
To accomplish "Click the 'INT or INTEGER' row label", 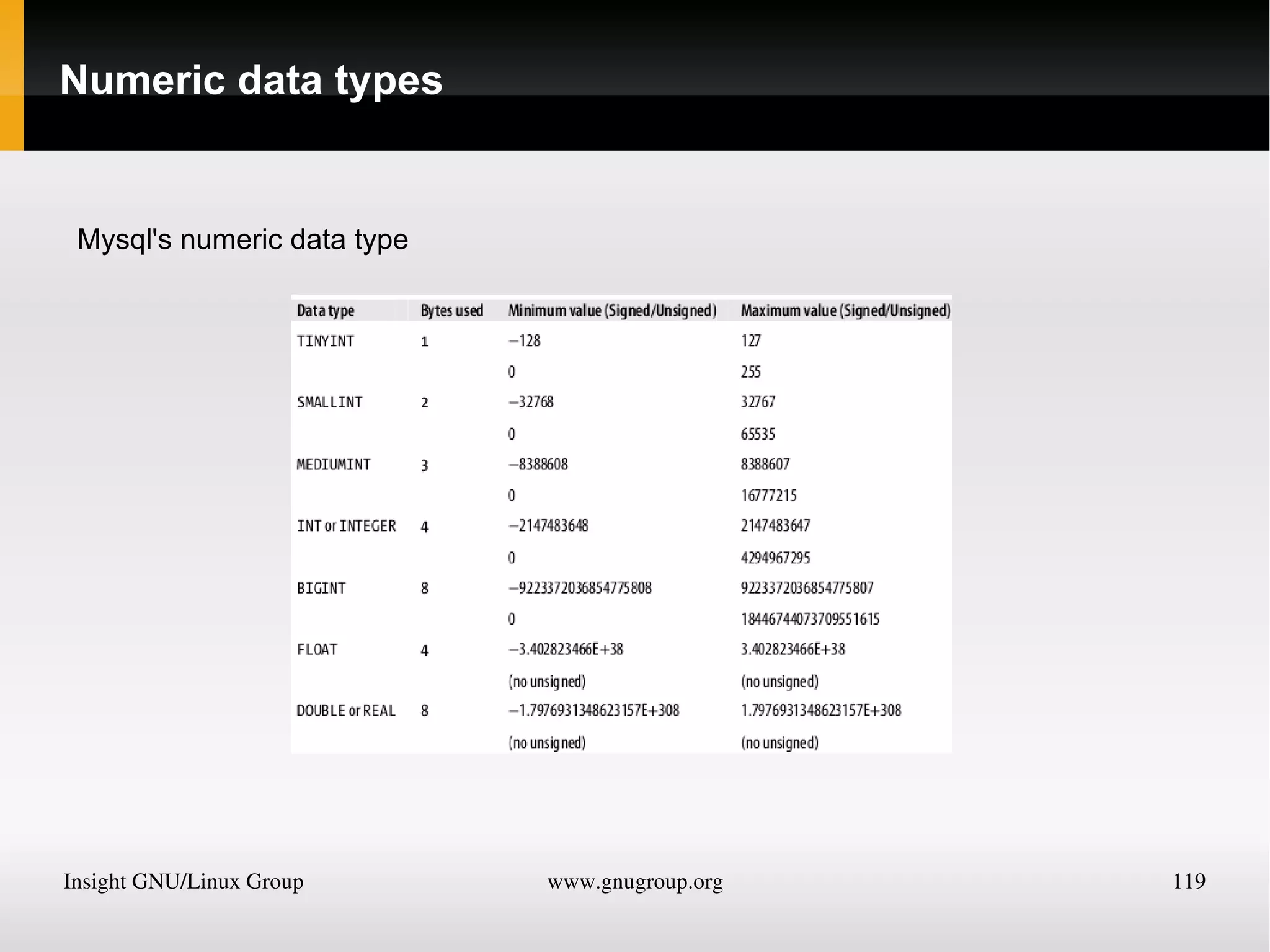I will tap(346, 526).
